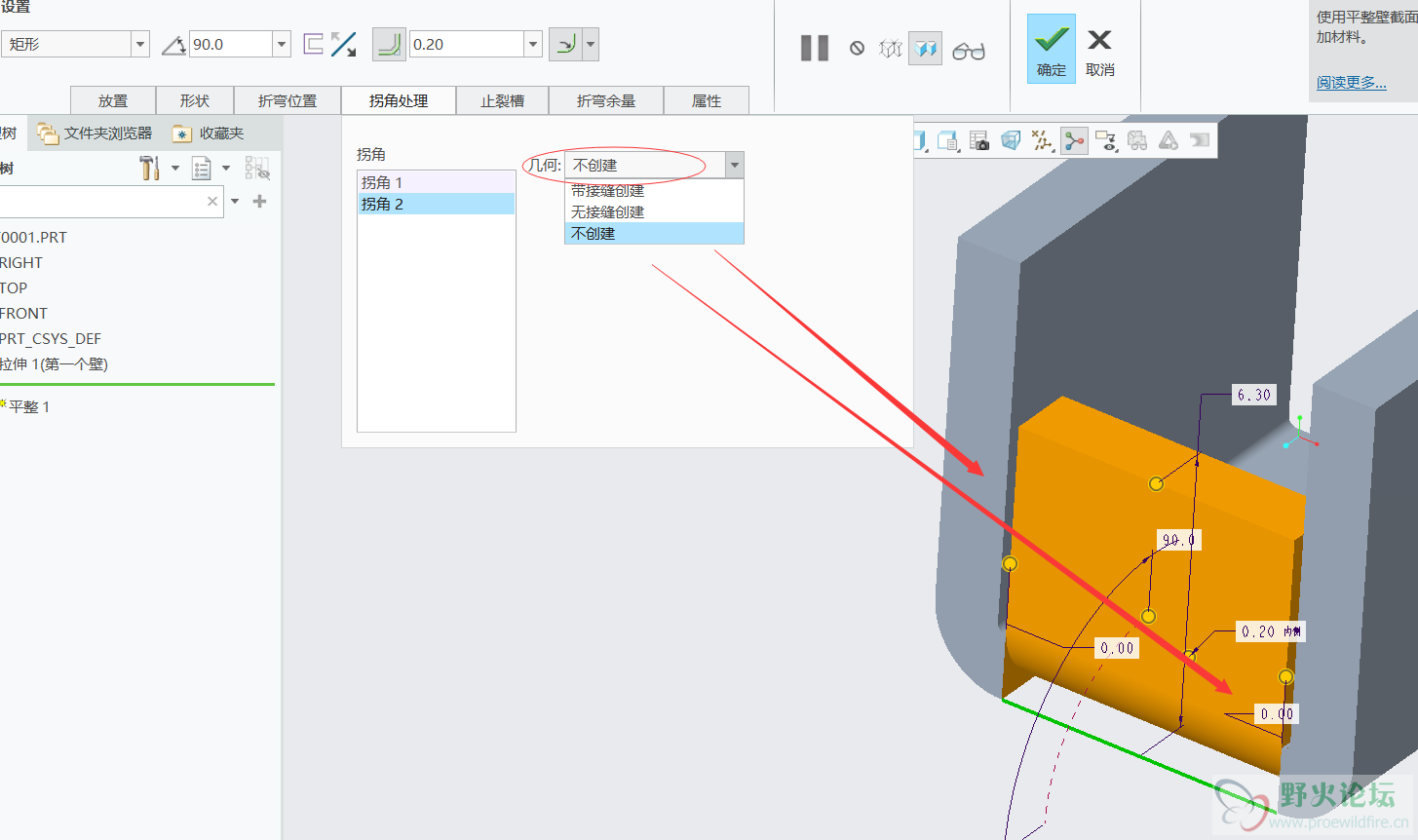Screen dimensions: 1418x840
Task: Expand the 90.0 angle dropdown arrow
Action: point(282,44)
